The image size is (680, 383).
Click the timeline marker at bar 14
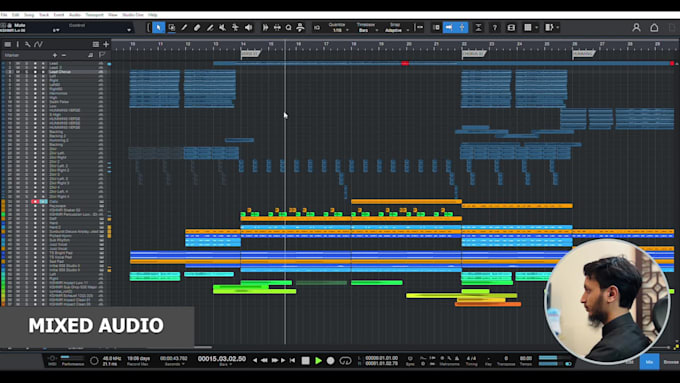(x=251, y=54)
